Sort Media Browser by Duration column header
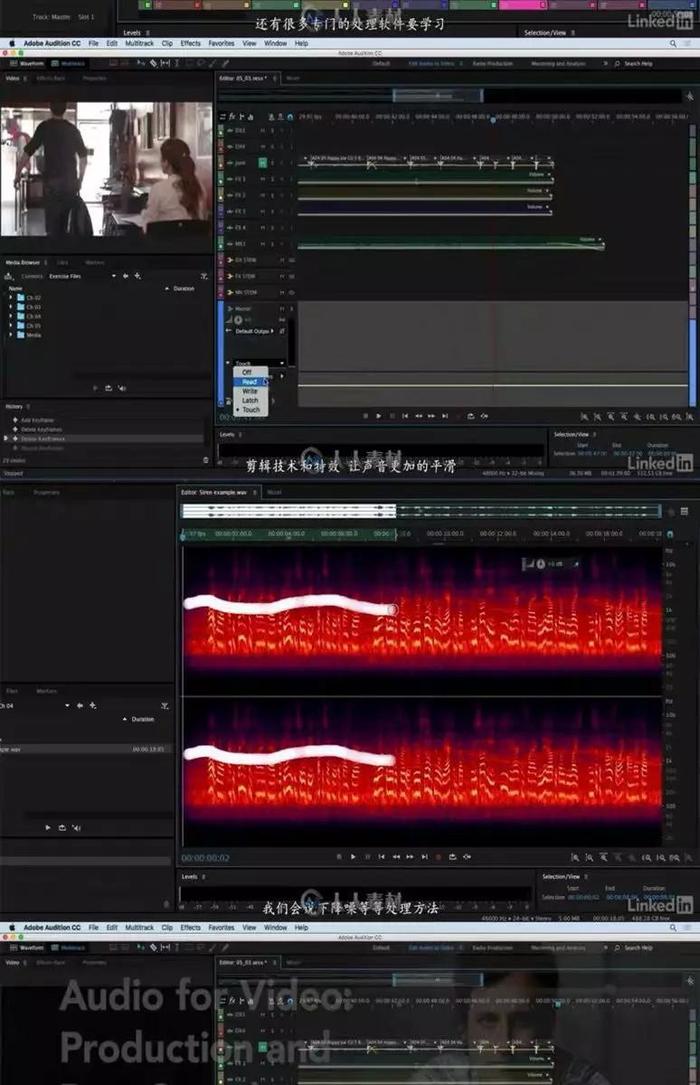The width and height of the screenshot is (700, 1085). click(x=183, y=289)
